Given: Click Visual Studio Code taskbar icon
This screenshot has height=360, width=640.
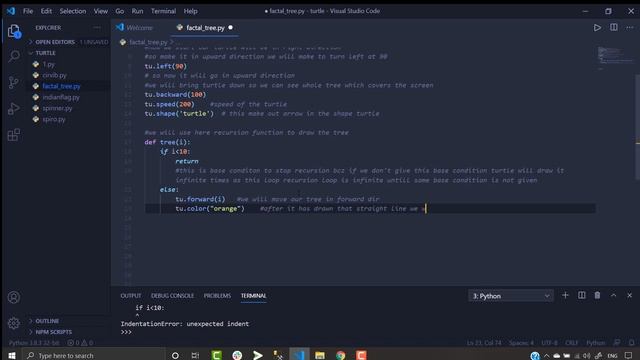Looking at the screenshot, I should [x=299, y=355].
